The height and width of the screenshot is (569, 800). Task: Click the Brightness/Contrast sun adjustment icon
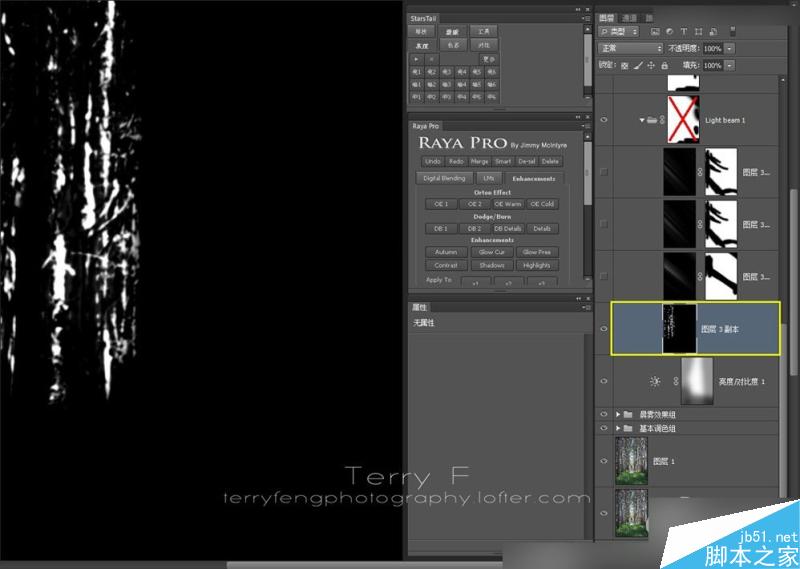click(x=655, y=381)
